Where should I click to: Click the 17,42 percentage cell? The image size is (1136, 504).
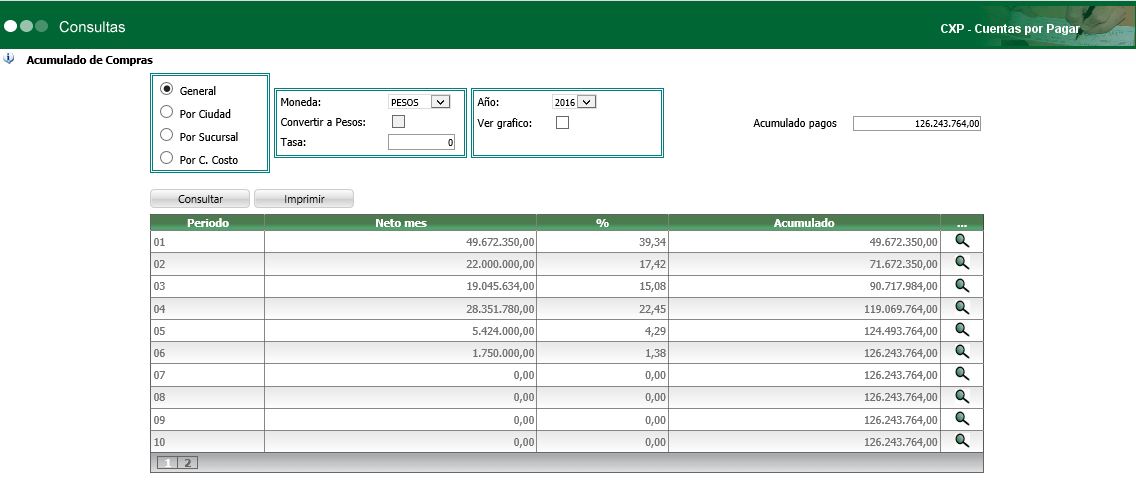(602, 264)
